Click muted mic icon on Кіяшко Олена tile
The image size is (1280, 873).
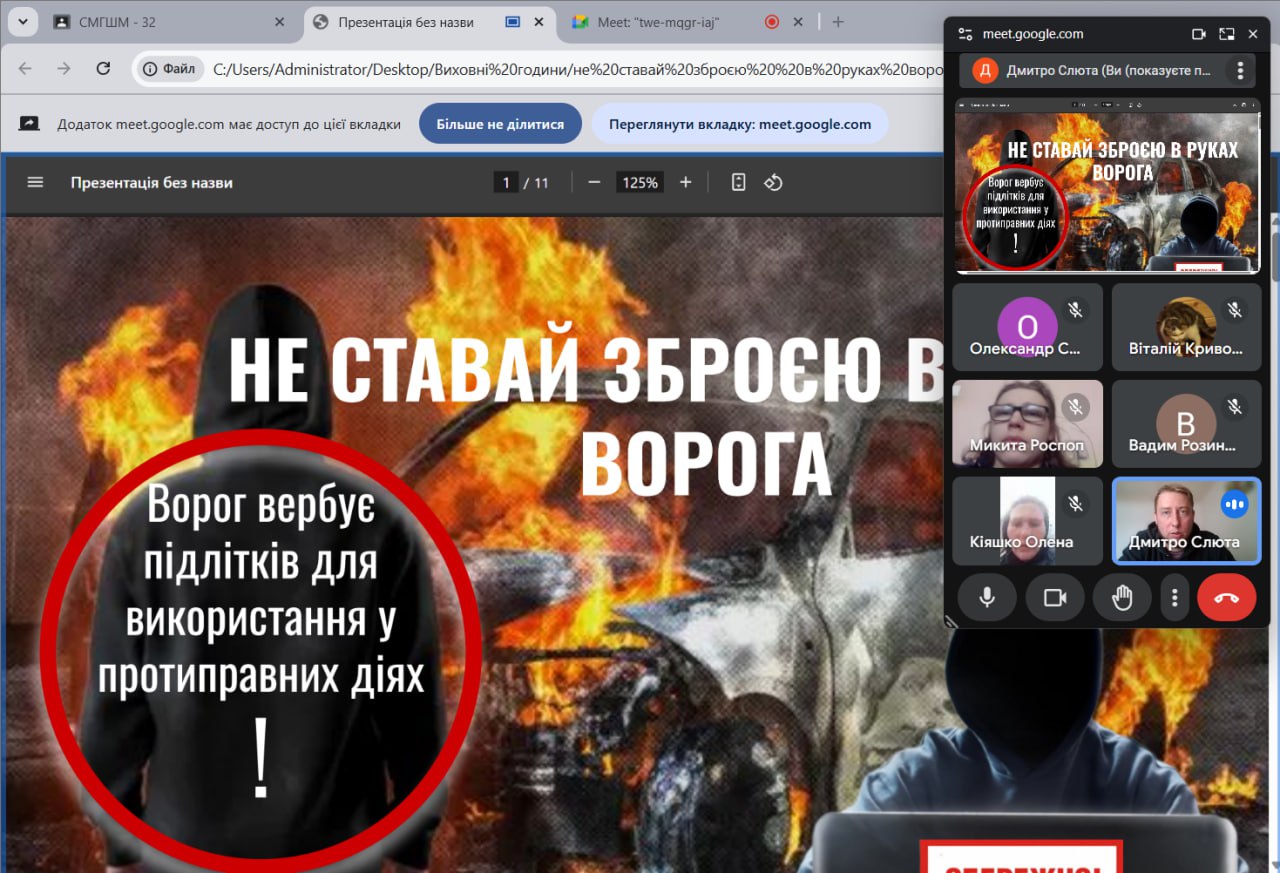pos(1075,504)
